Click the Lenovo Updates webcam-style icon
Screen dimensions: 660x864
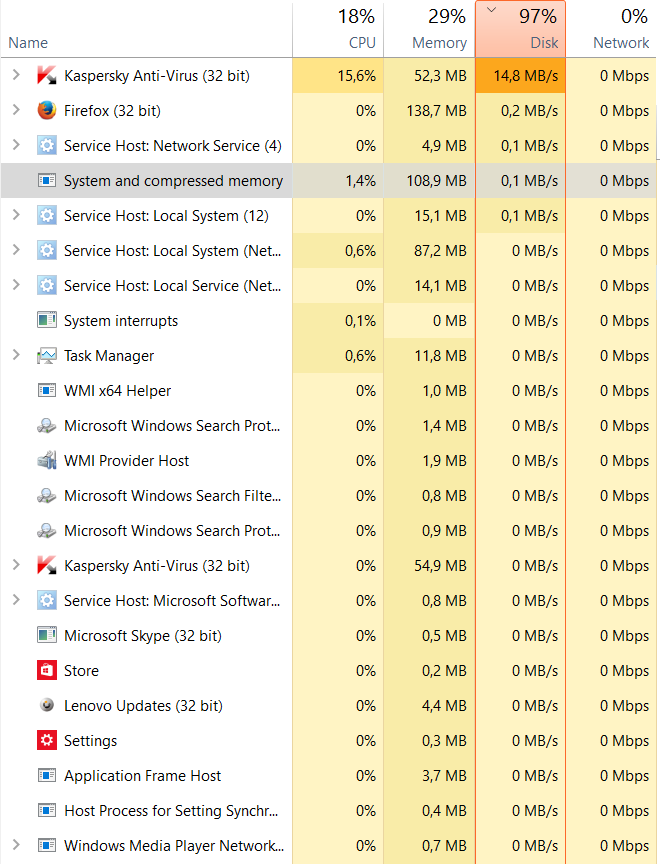pyautogui.click(x=47, y=705)
